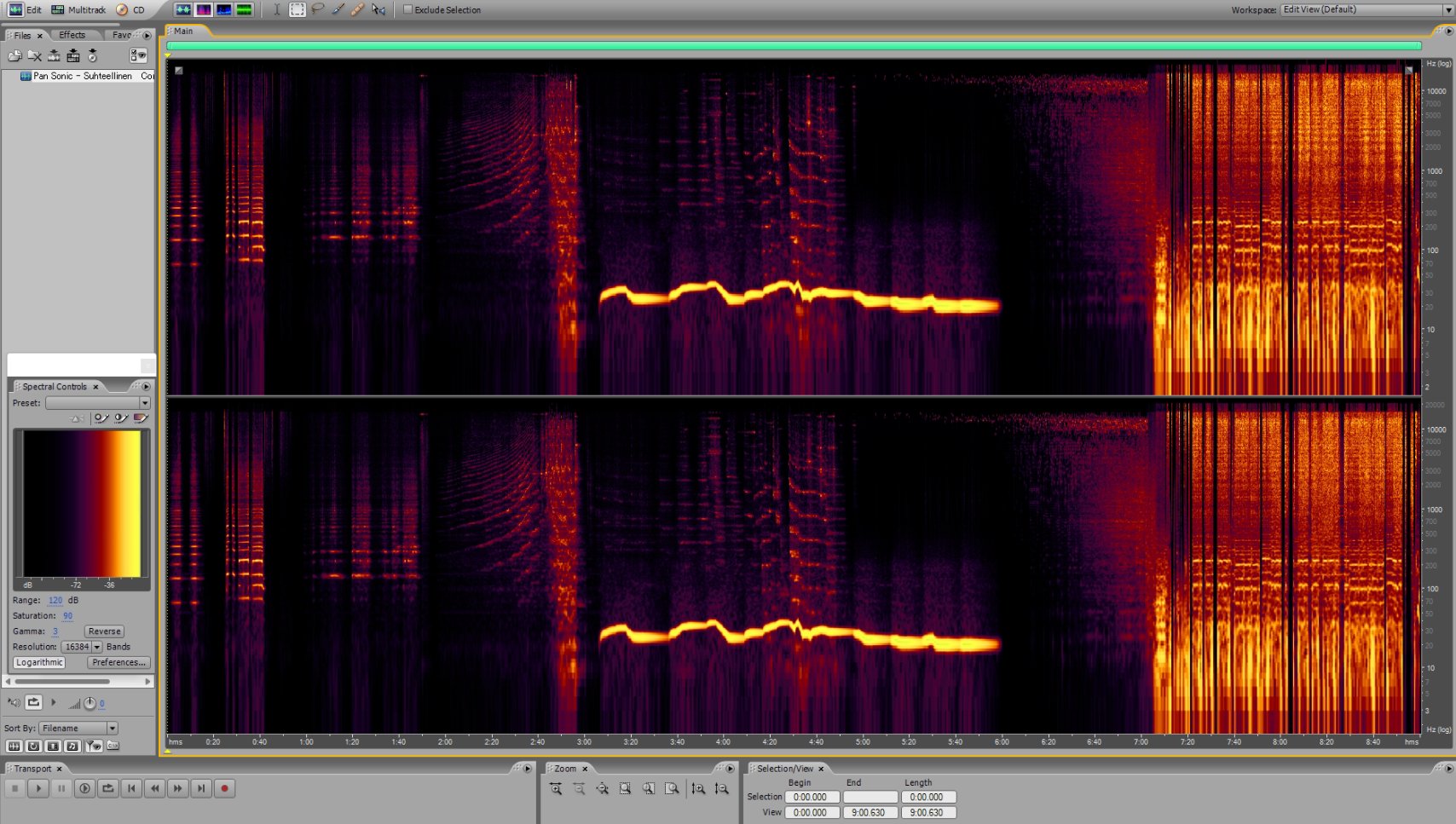Toggle auto-play speaker icon
The image size is (1456, 824).
pos(14,702)
